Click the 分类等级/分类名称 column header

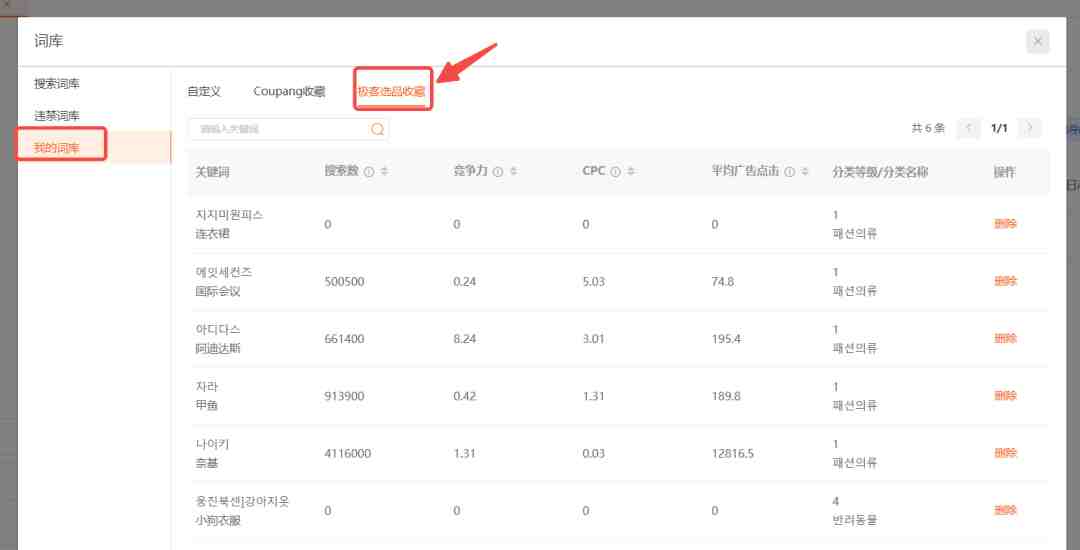coord(880,172)
